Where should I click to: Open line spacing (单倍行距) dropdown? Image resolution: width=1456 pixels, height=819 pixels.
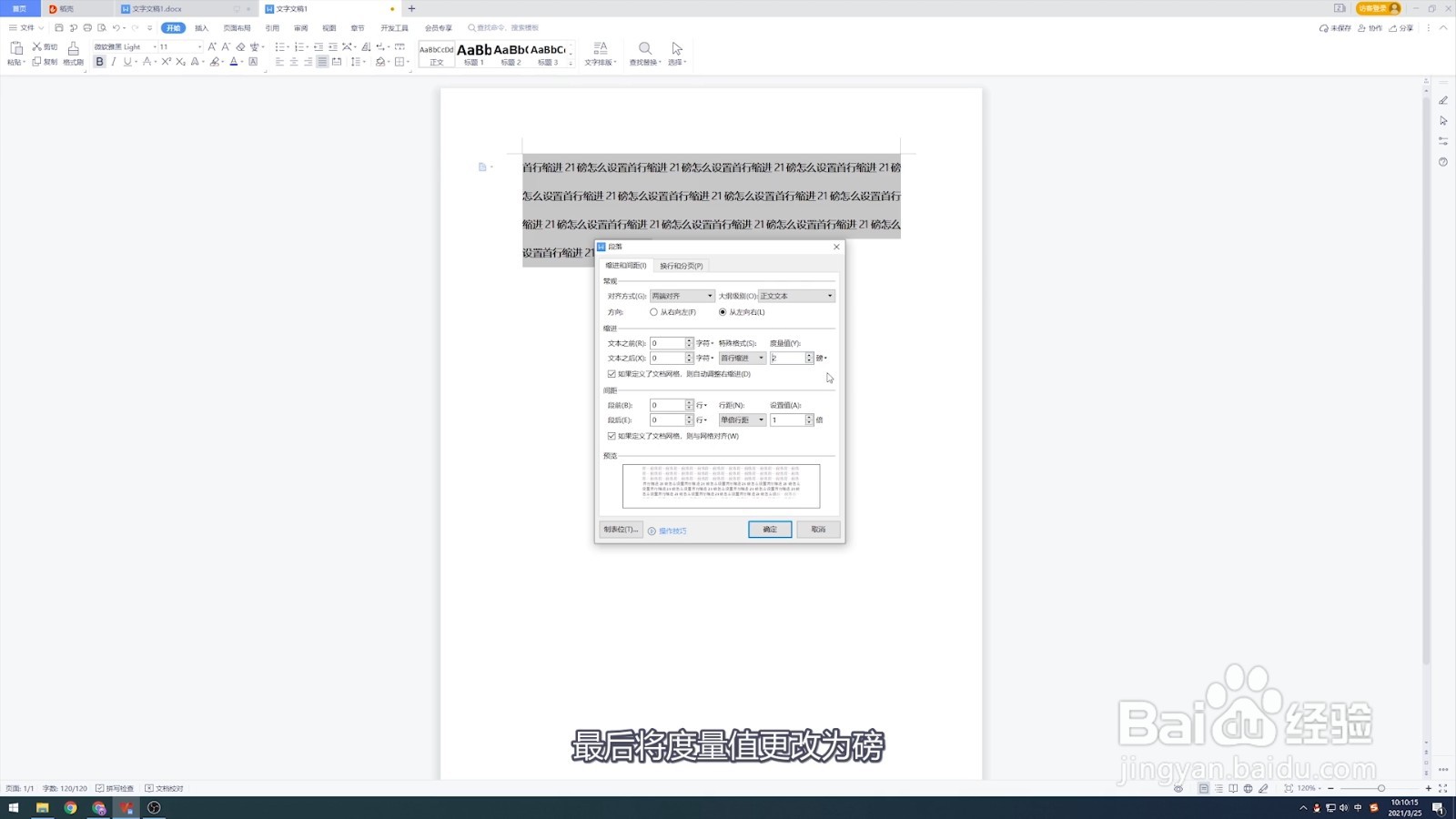[743, 420]
